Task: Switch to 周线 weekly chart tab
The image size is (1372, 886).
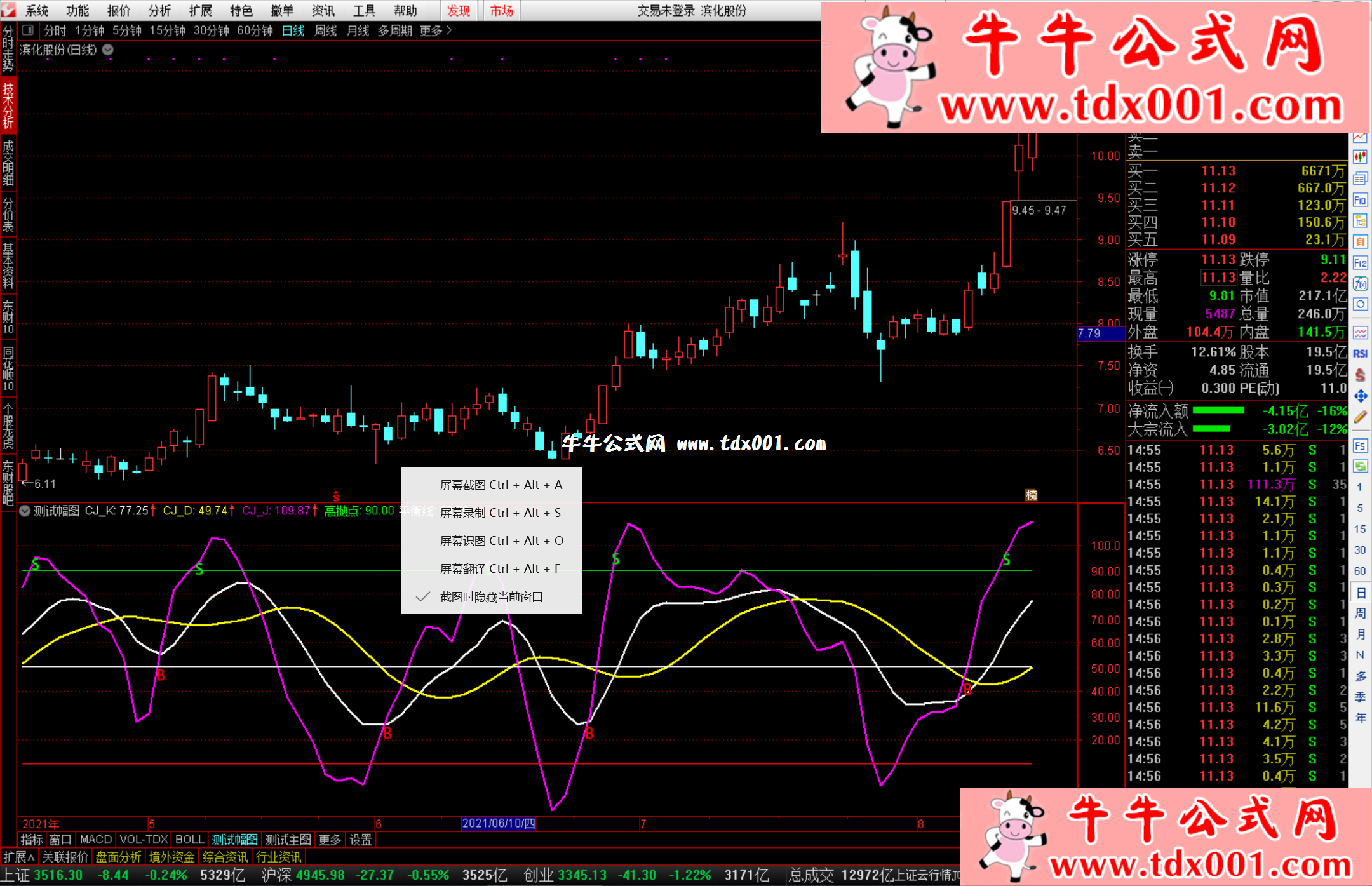Action: click(x=325, y=30)
